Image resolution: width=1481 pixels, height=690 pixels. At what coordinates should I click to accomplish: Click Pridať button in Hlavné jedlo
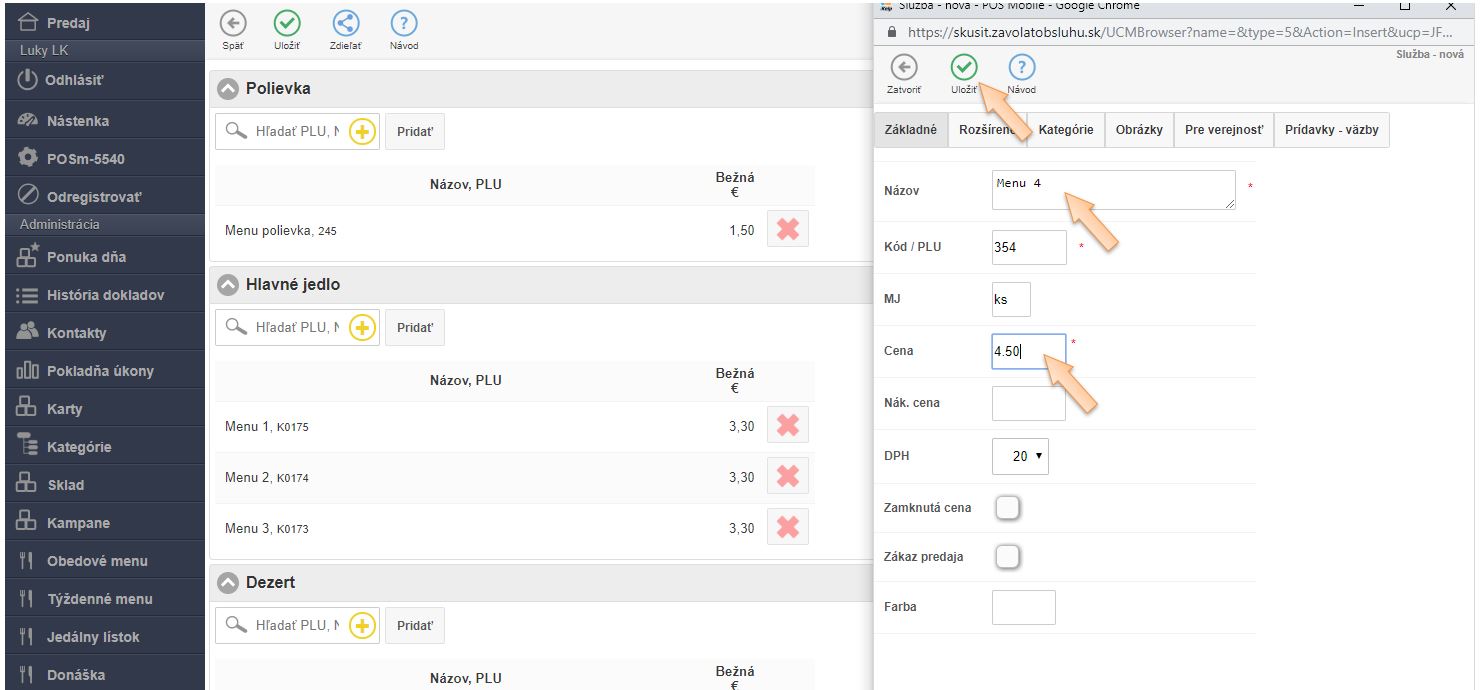coord(415,327)
